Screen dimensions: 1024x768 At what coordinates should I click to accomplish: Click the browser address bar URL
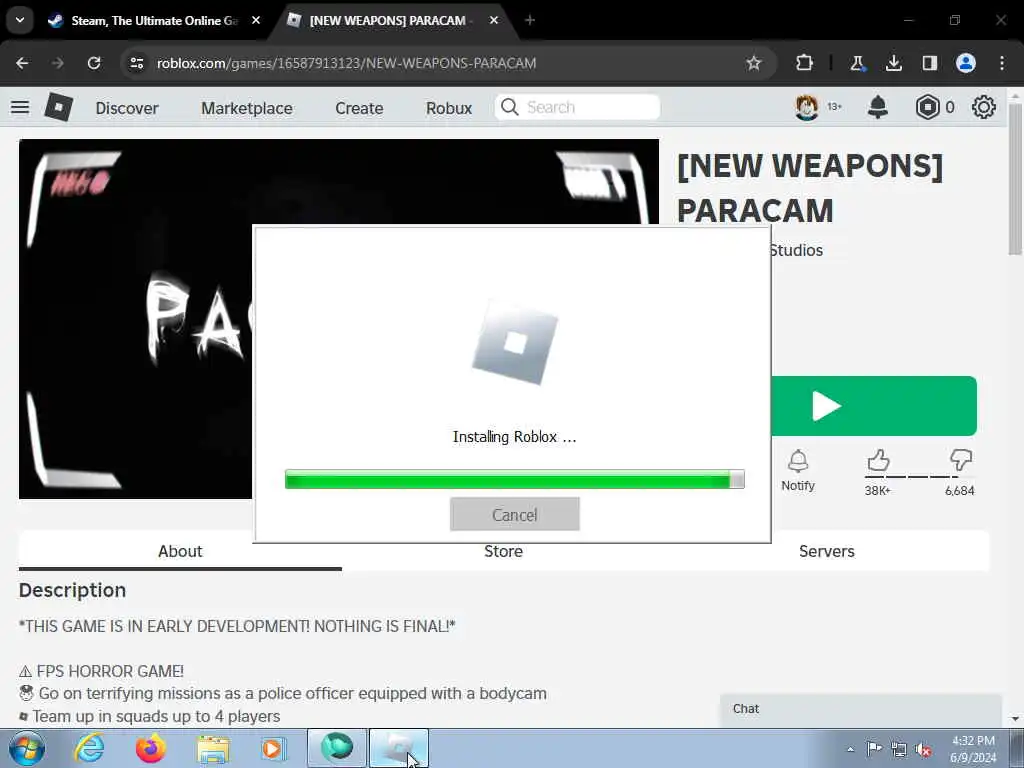[347, 63]
